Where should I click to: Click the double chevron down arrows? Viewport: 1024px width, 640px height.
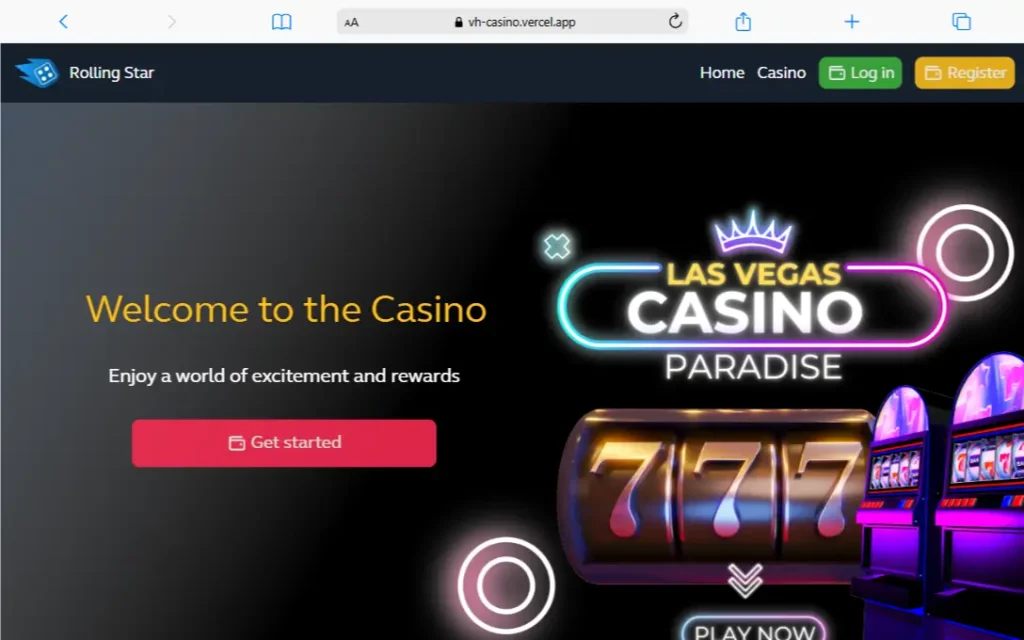click(x=745, y=580)
